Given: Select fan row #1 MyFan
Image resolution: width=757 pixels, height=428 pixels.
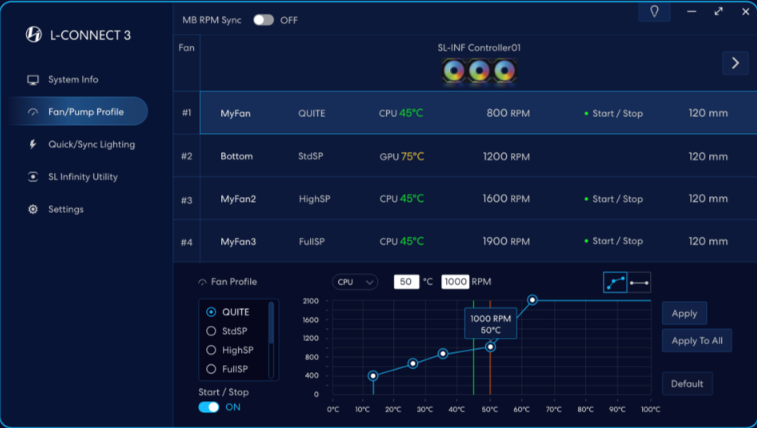Looking at the screenshot, I should 478,113.
